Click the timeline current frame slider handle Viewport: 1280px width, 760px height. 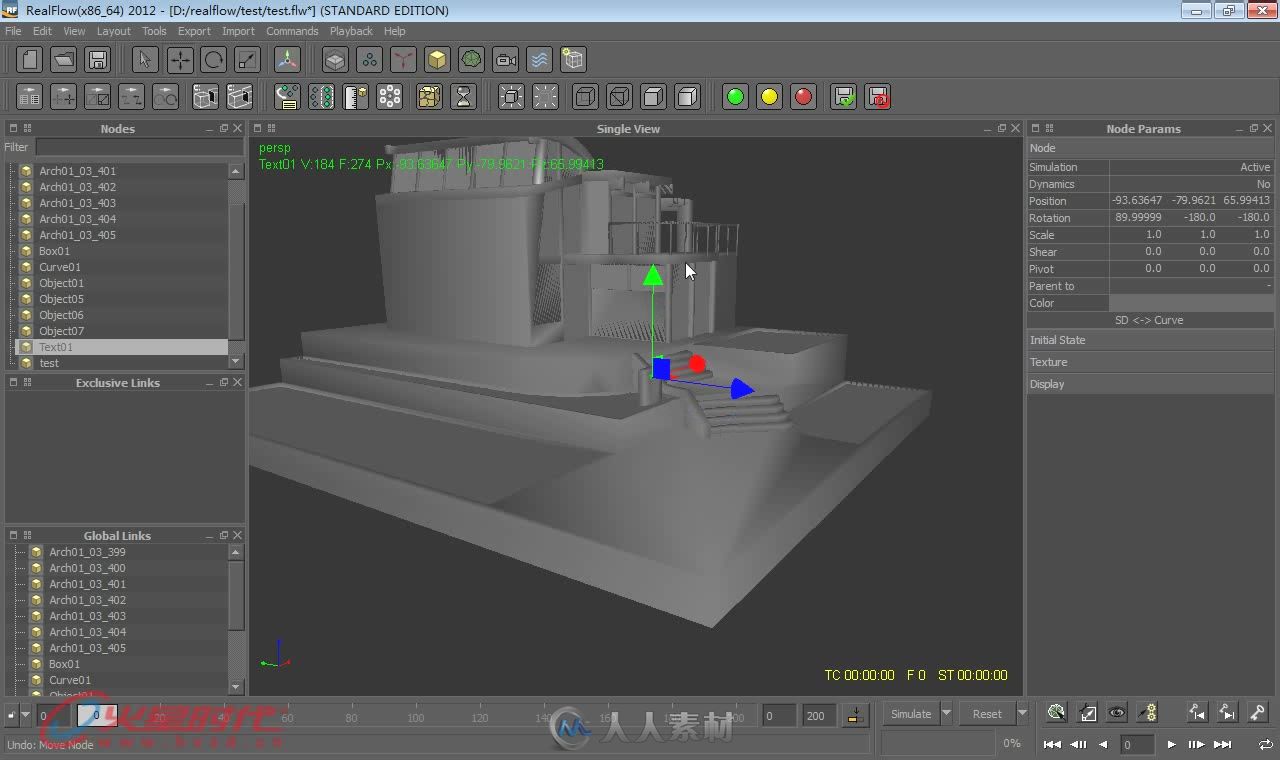point(97,715)
